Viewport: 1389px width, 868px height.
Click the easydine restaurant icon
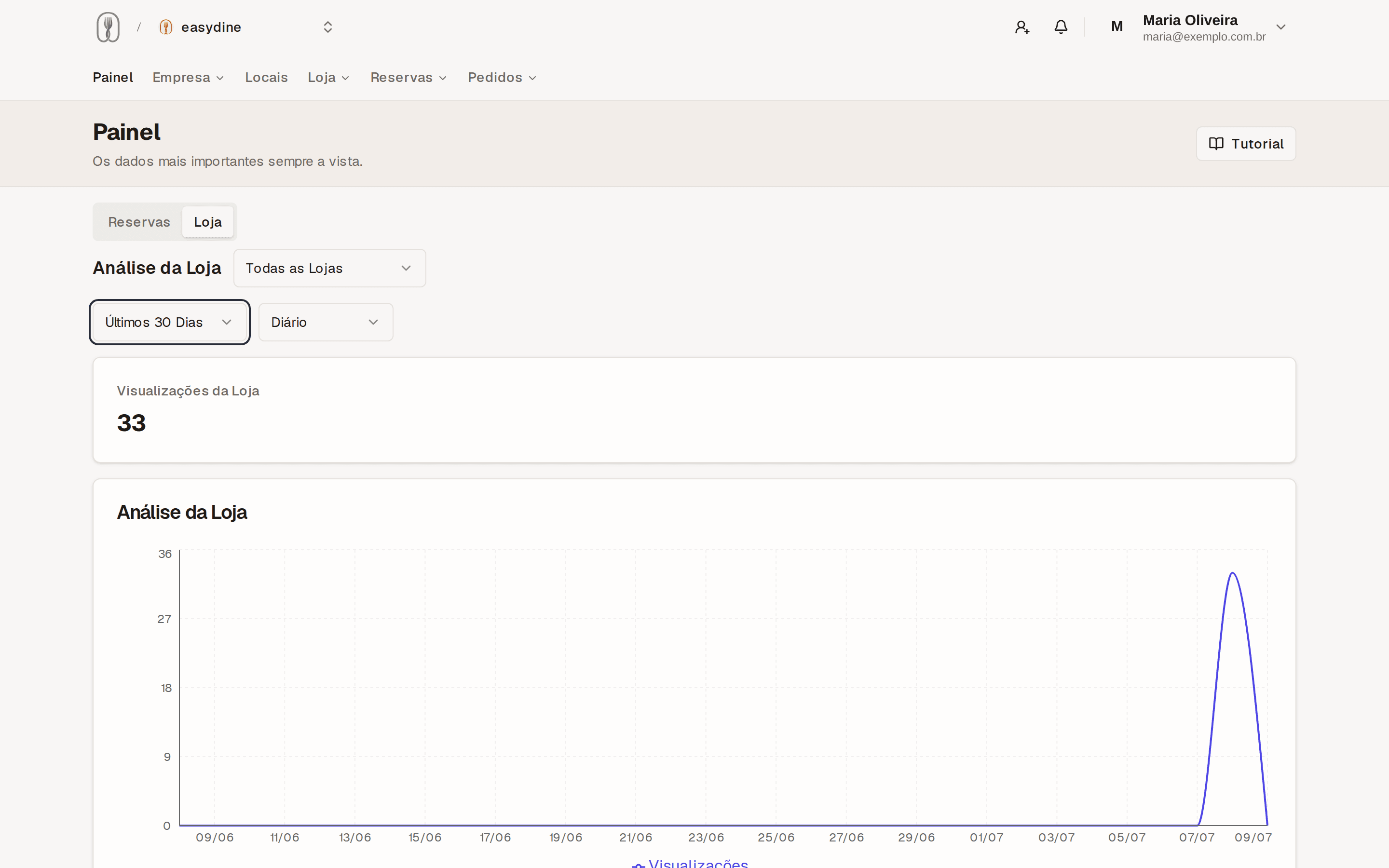166,27
